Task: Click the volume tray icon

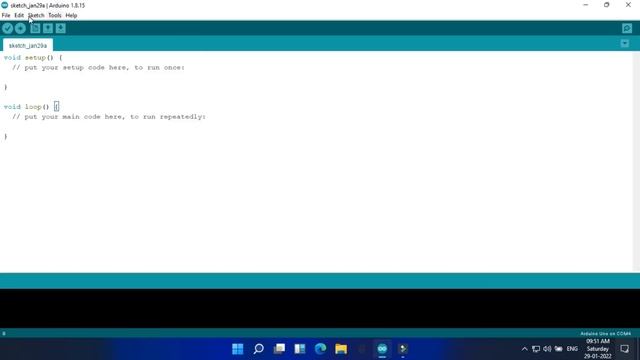Action: point(547,349)
